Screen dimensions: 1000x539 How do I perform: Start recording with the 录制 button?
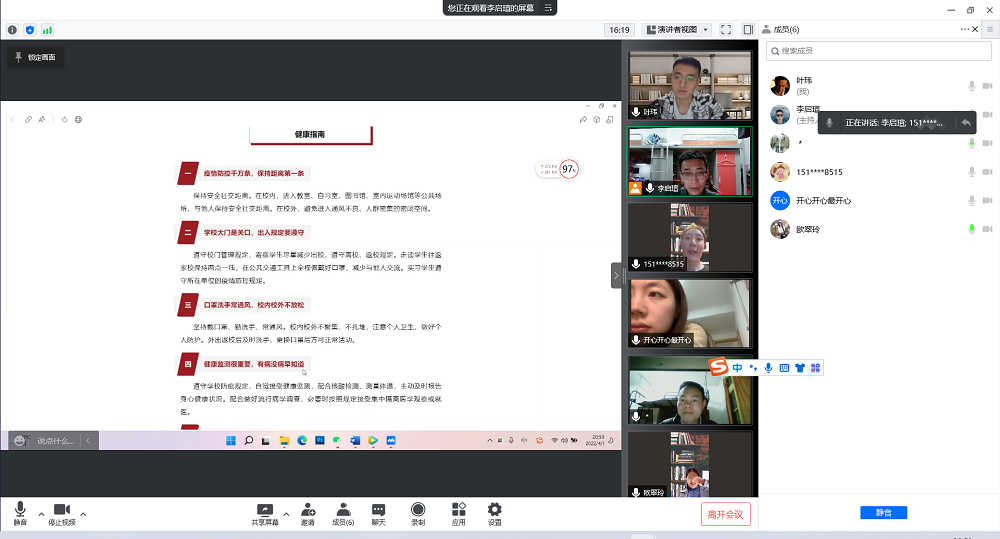pos(418,513)
